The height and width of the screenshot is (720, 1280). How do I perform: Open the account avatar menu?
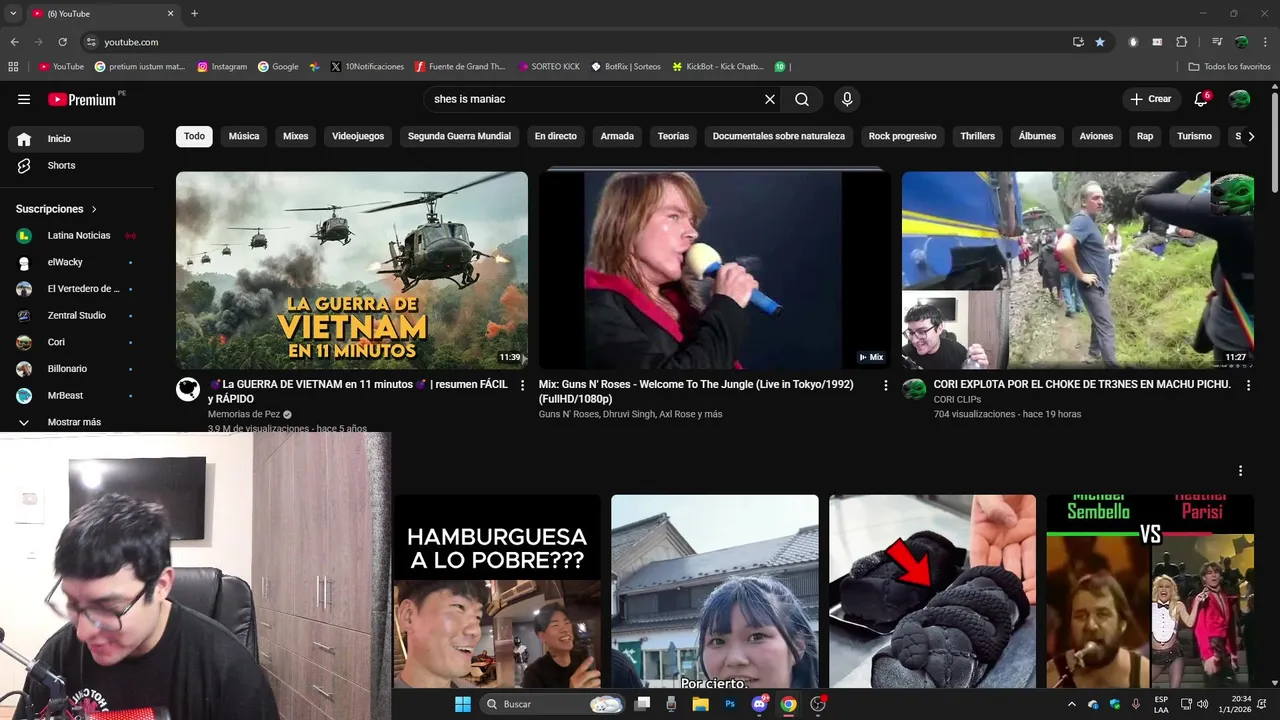(1239, 99)
